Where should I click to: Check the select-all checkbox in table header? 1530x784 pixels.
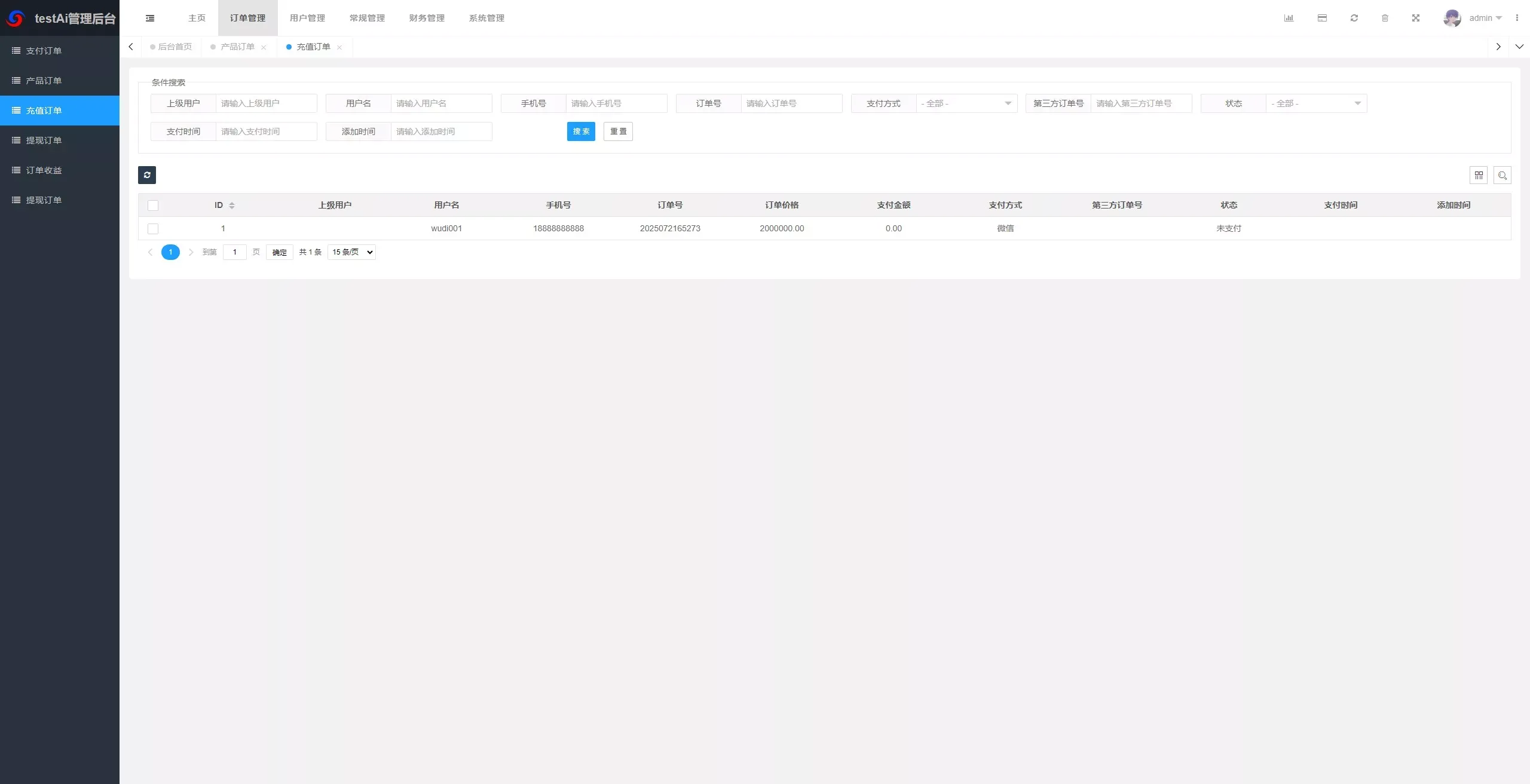[x=153, y=206]
